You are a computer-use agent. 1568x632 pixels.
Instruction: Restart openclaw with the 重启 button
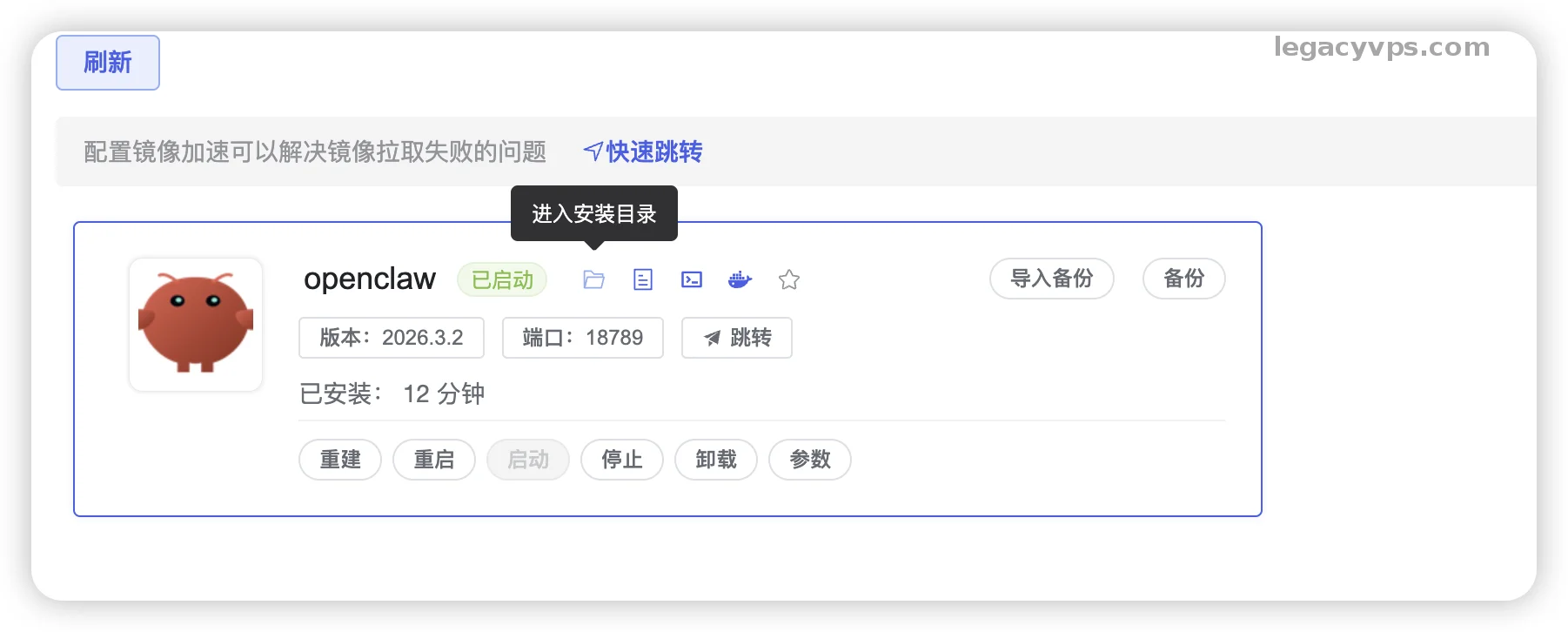click(434, 460)
